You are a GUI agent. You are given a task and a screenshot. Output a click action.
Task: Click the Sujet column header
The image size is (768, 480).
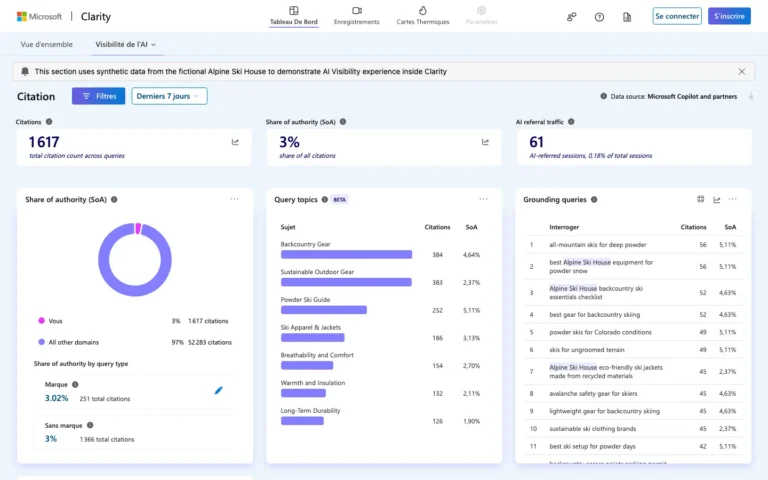(288, 227)
